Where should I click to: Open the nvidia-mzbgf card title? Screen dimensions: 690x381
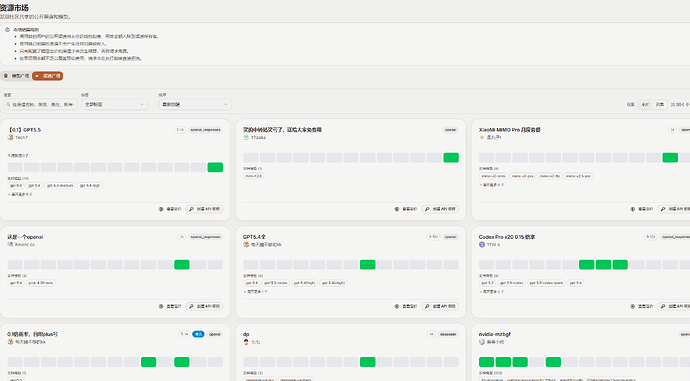(495, 334)
